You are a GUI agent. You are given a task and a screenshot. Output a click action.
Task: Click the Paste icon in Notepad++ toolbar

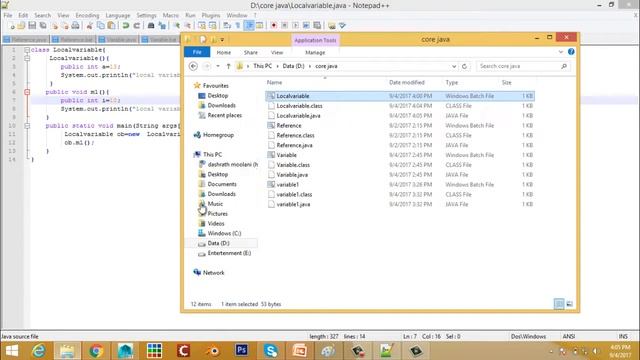(x=111, y=26)
